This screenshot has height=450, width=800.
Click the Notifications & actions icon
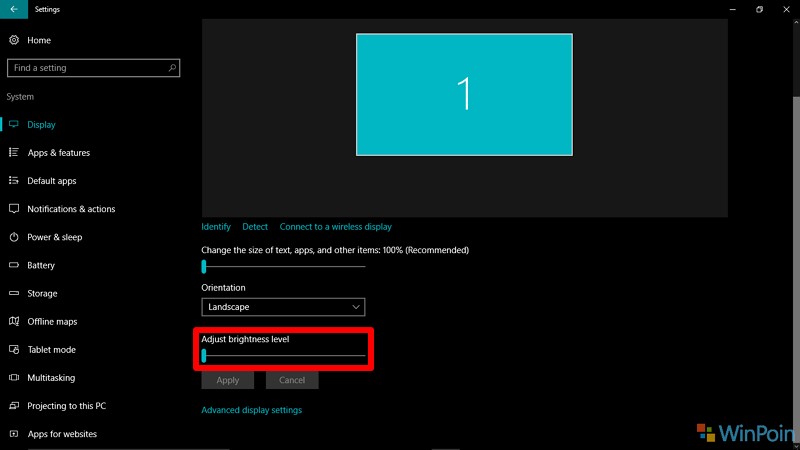14,208
